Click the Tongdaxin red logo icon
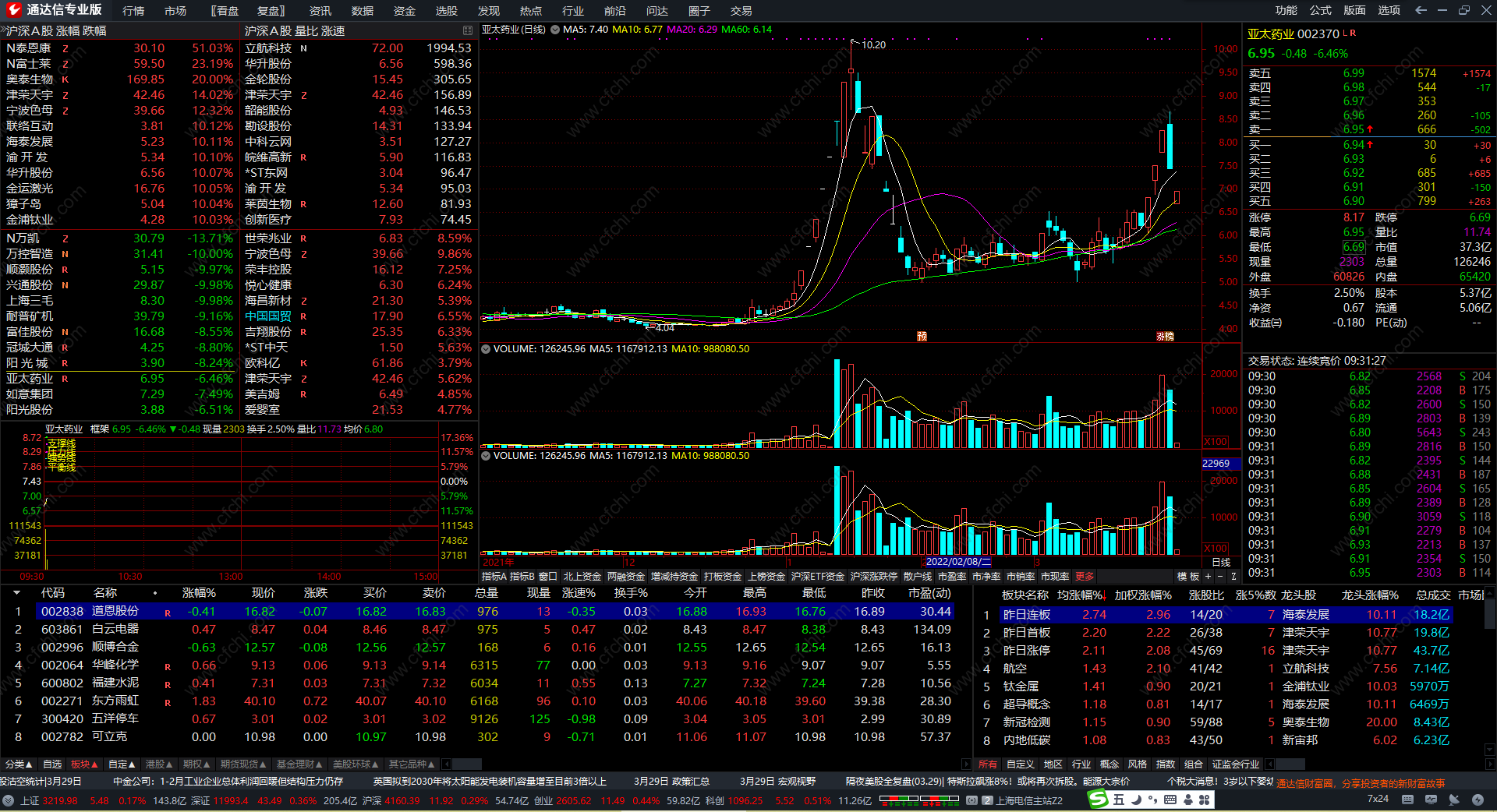1497x812 pixels. (x=13, y=10)
